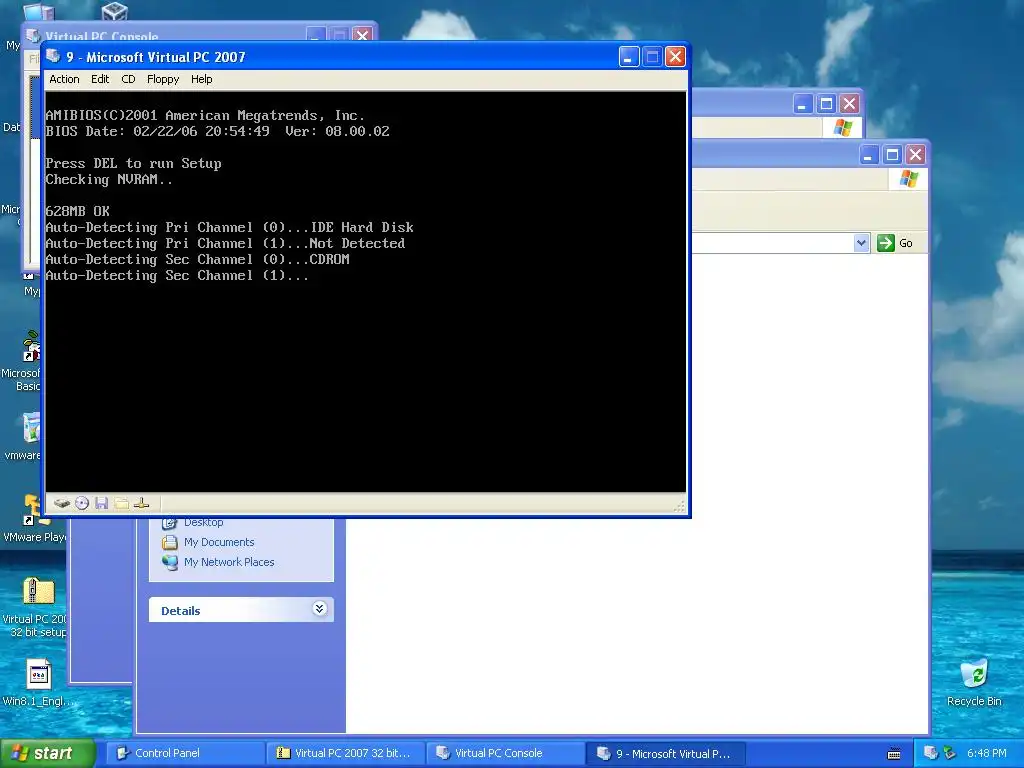Open the Action menu
The width and height of the screenshot is (1024, 768).
point(64,79)
